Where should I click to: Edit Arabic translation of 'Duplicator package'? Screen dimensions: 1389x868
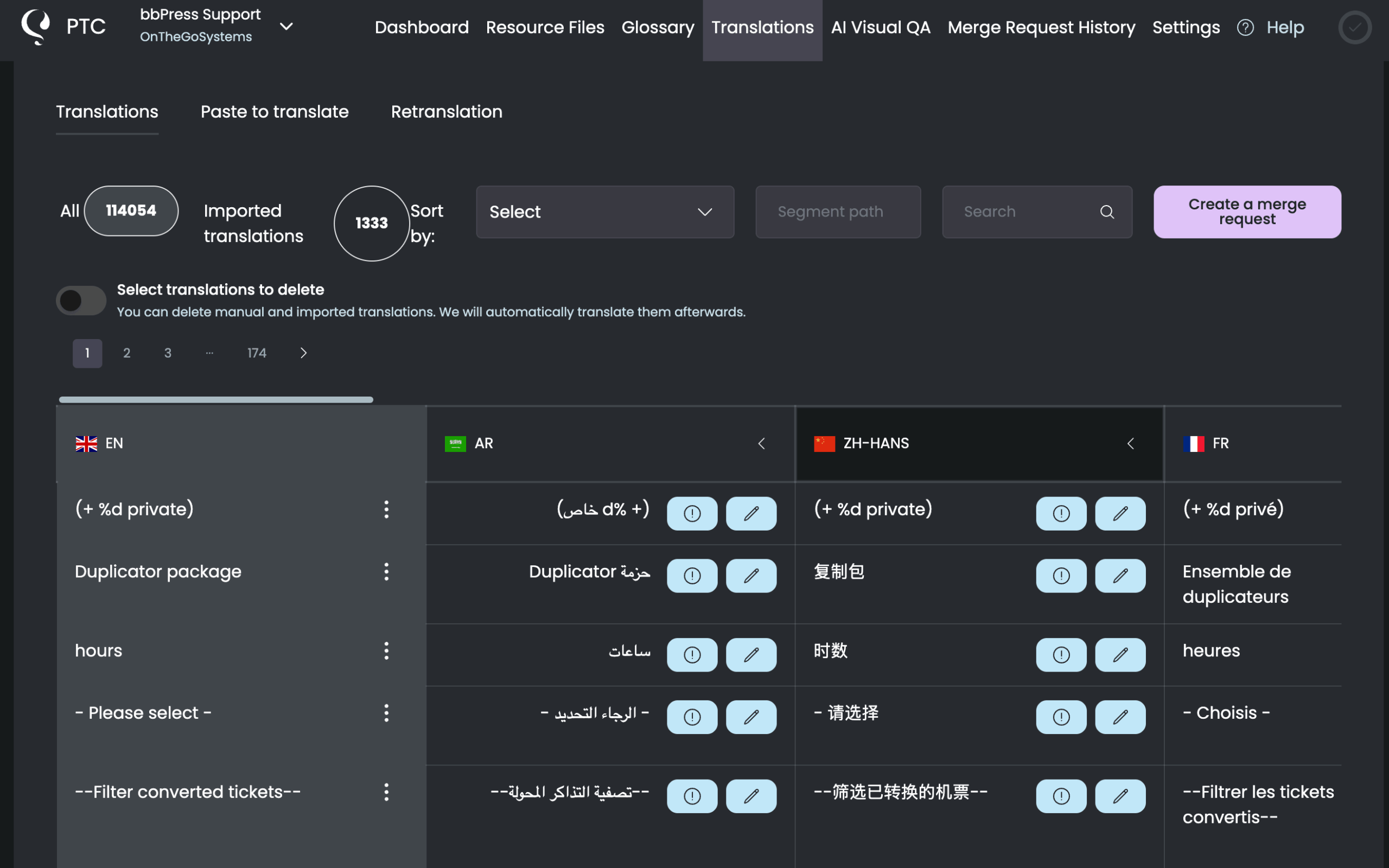click(x=751, y=576)
